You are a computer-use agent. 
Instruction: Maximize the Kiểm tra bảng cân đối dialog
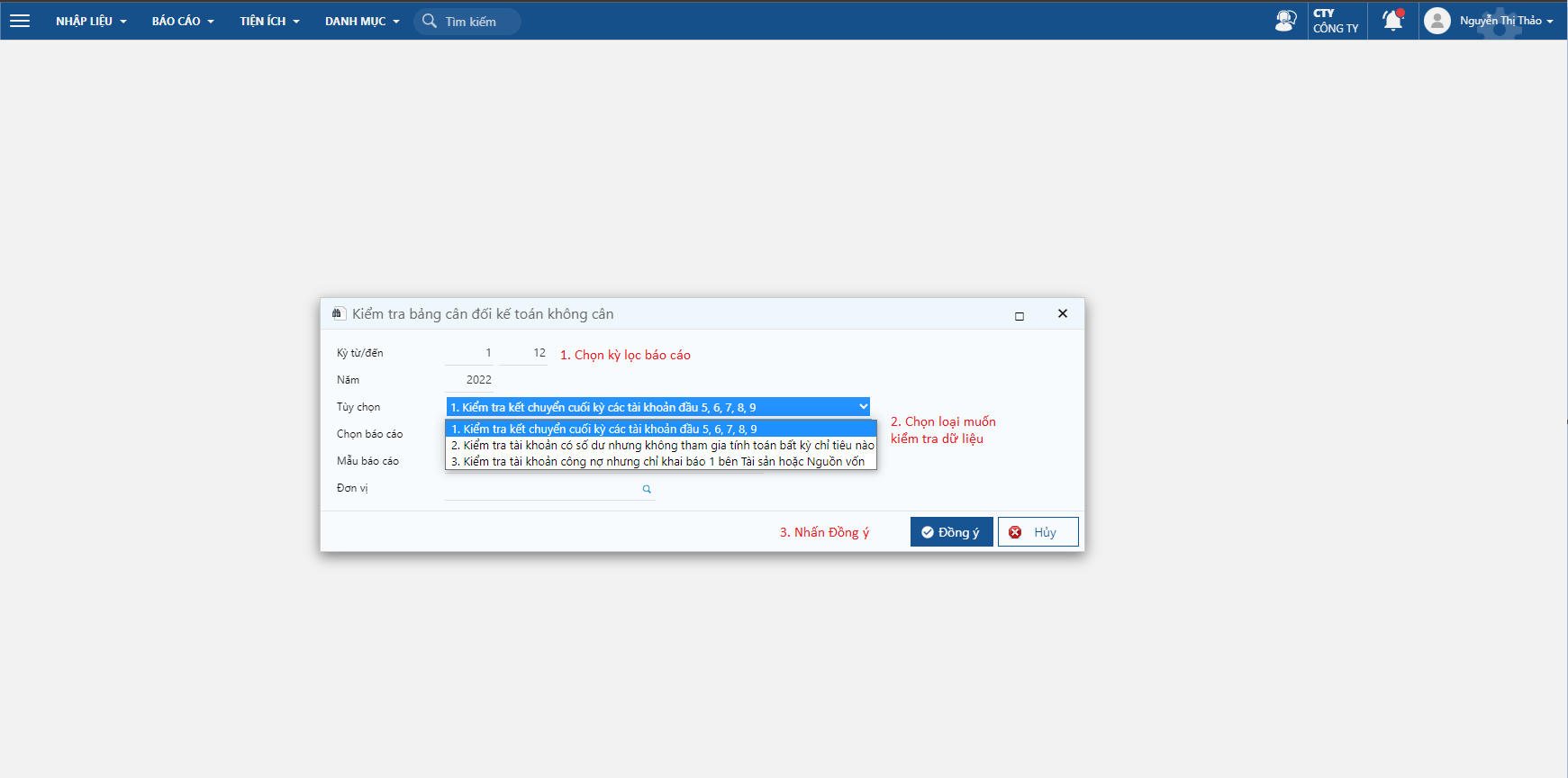coord(1020,315)
